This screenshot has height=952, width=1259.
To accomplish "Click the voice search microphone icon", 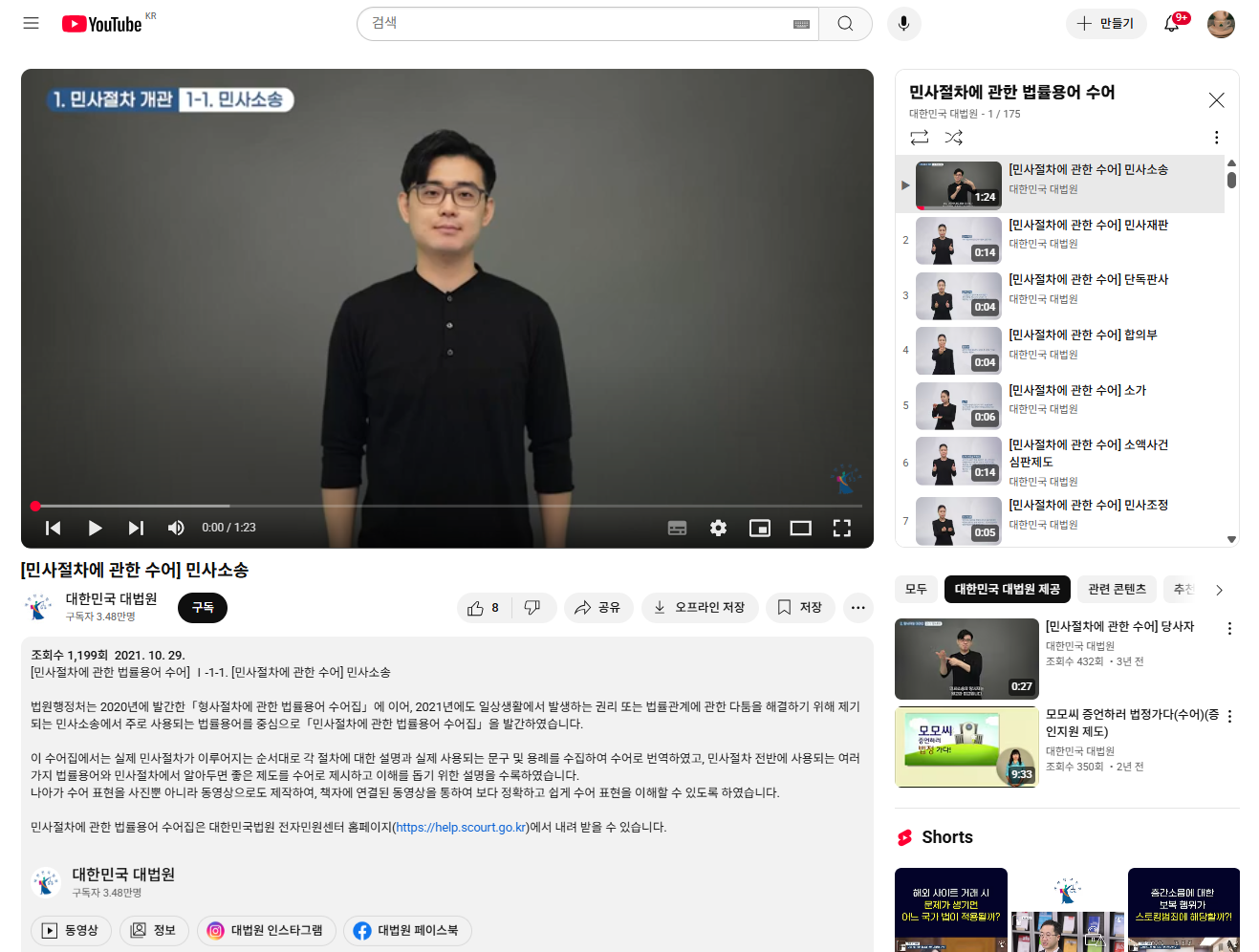I will click(903, 24).
